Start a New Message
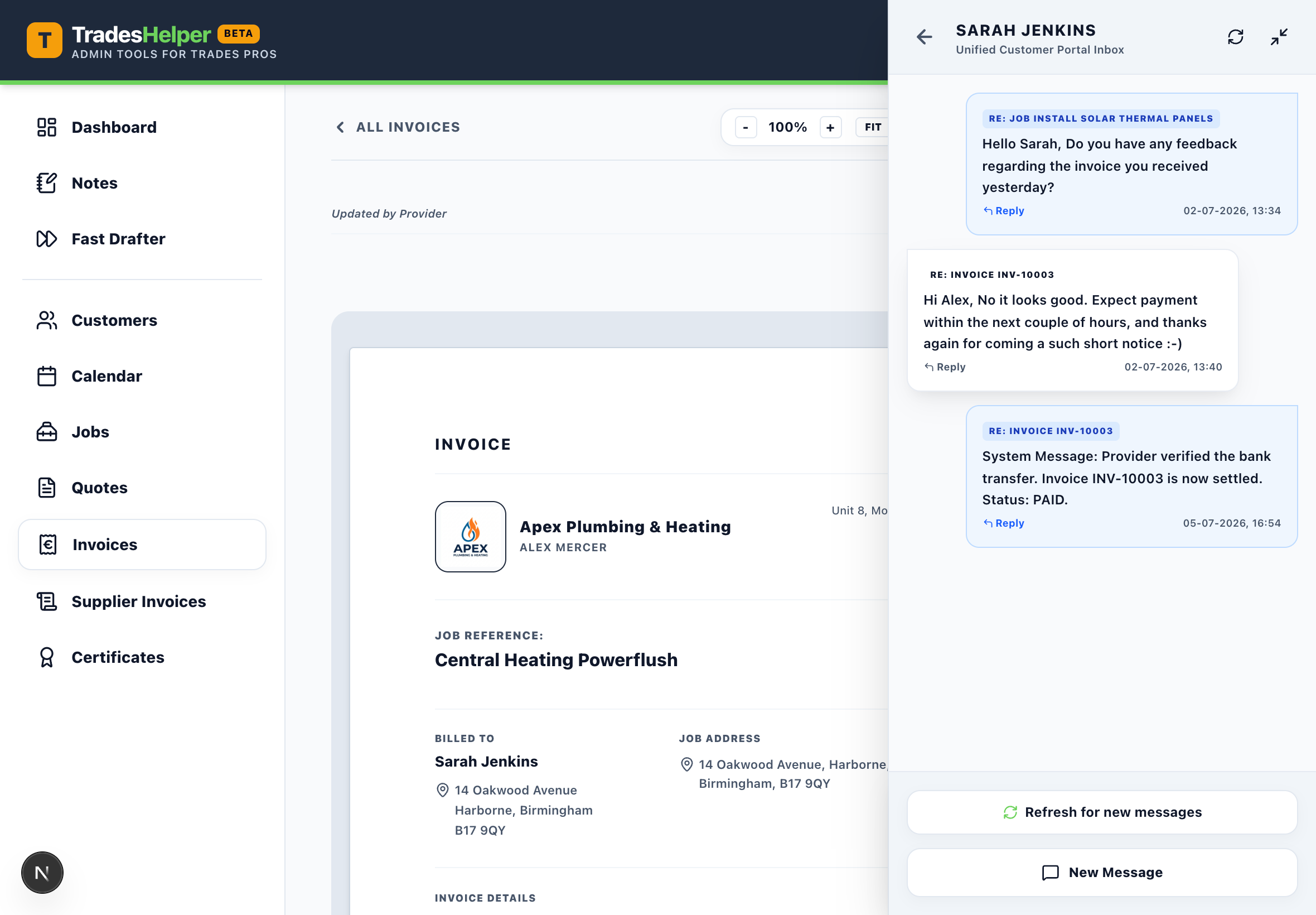 (1102, 873)
